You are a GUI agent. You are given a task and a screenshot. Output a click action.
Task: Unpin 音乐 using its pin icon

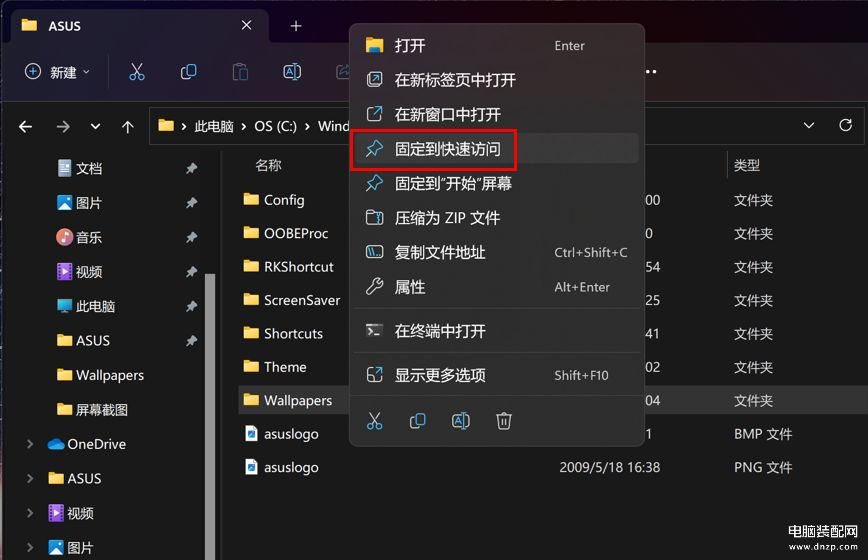[x=192, y=237]
